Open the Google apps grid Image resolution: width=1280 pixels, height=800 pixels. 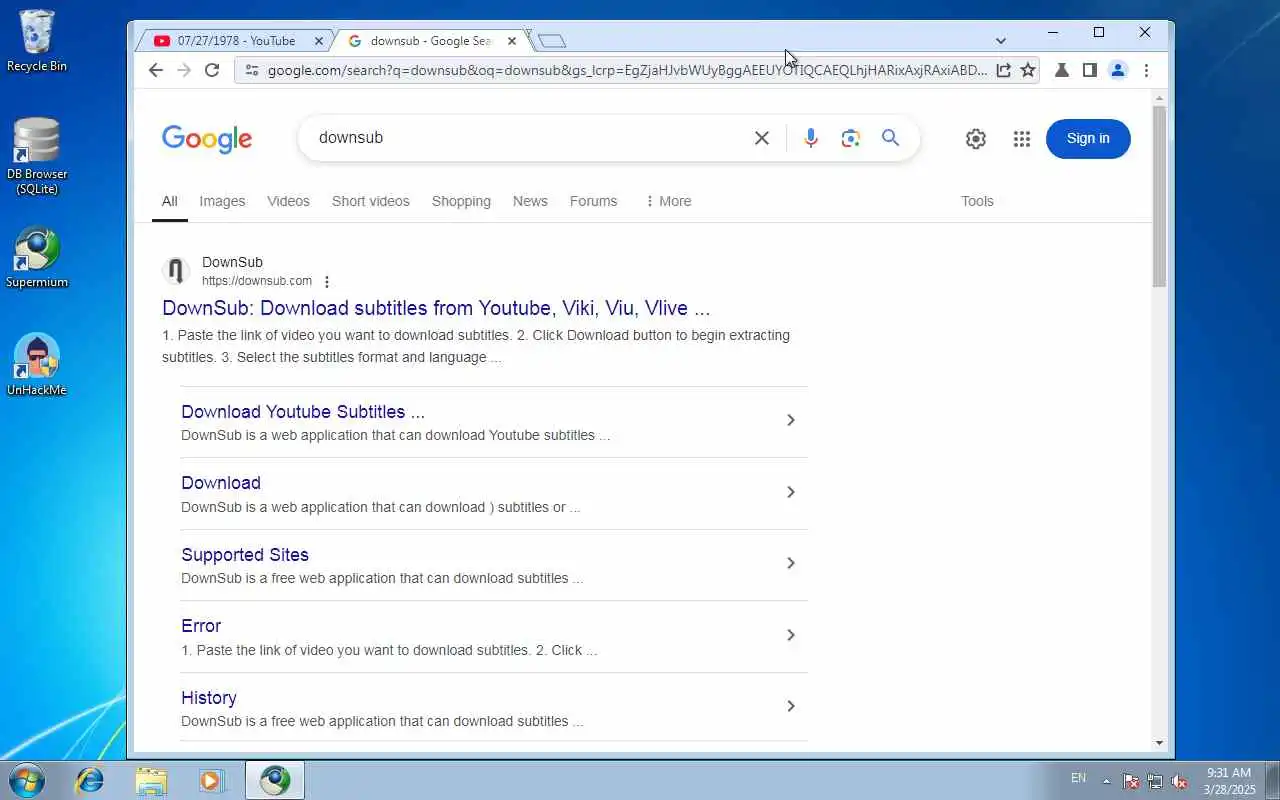[1021, 139]
